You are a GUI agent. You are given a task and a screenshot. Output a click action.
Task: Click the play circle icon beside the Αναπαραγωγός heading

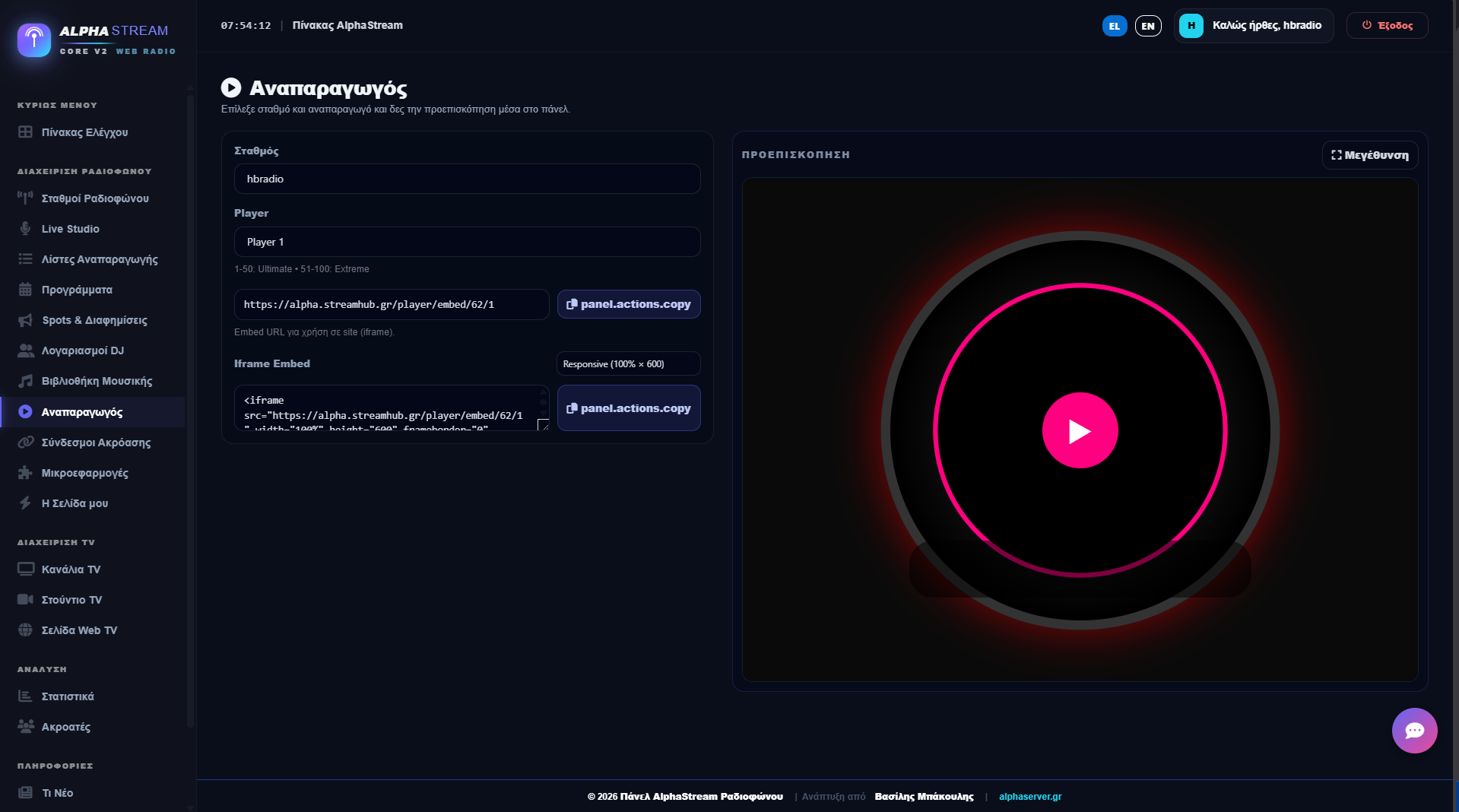(231, 87)
